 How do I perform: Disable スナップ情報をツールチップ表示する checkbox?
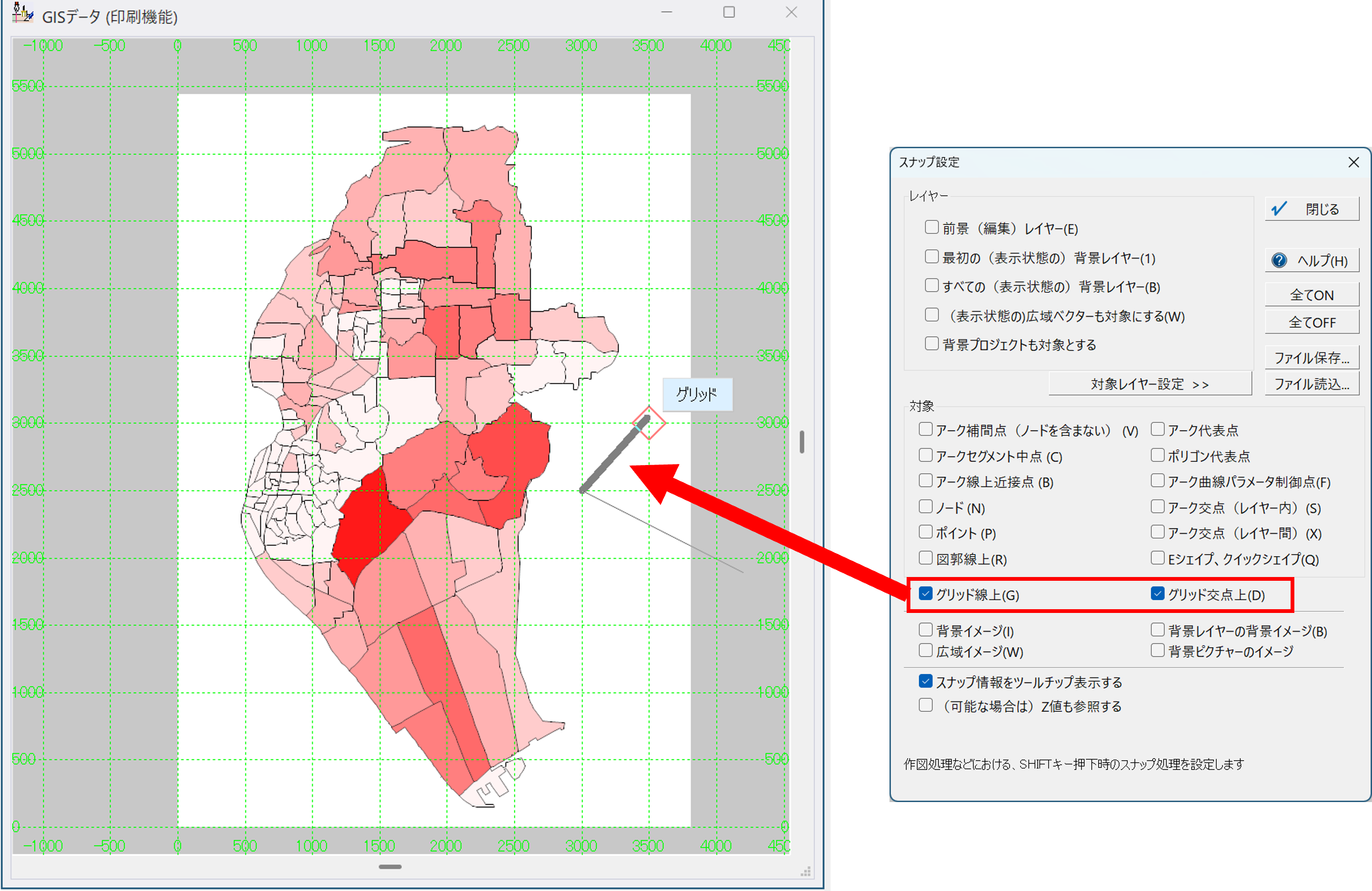tap(926, 681)
